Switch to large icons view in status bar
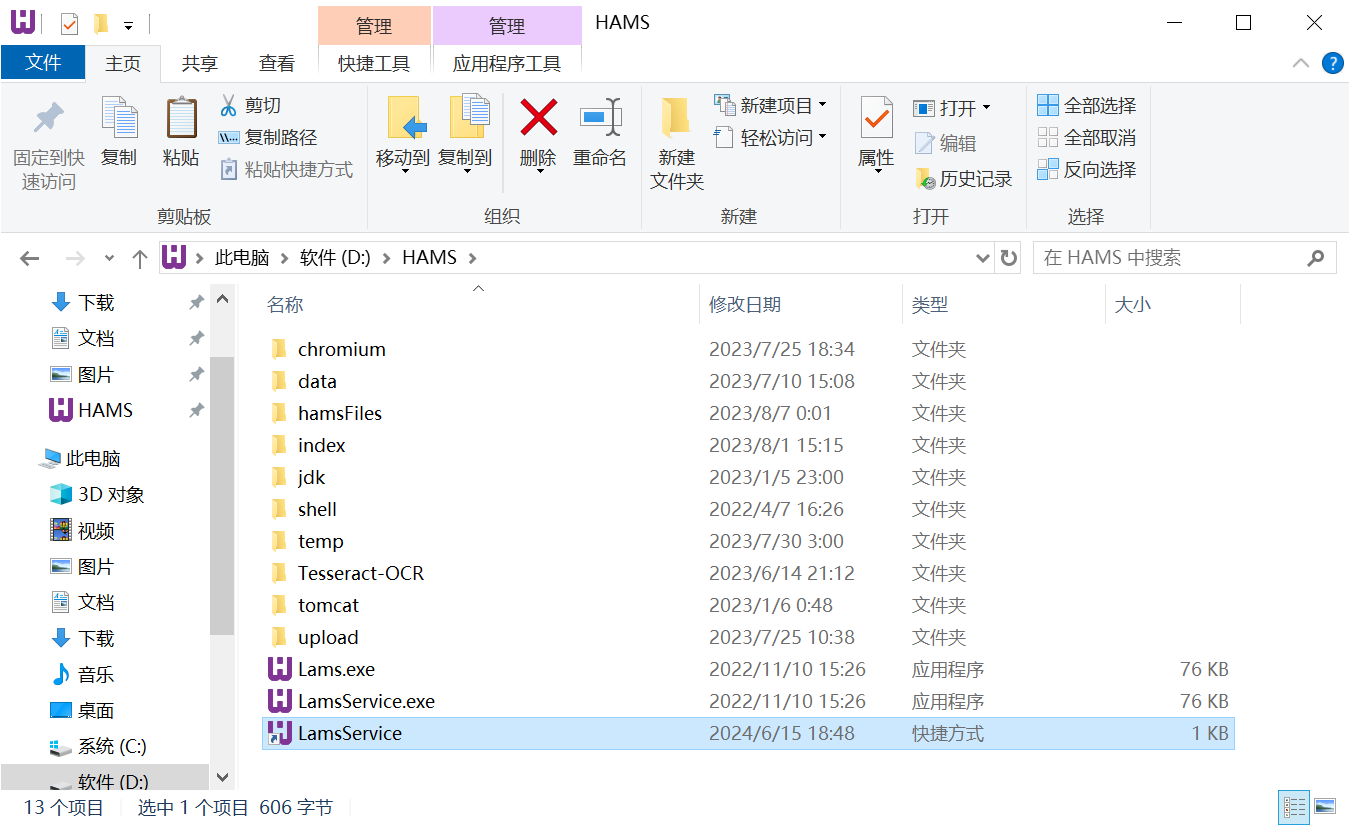 click(x=1325, y=807)
